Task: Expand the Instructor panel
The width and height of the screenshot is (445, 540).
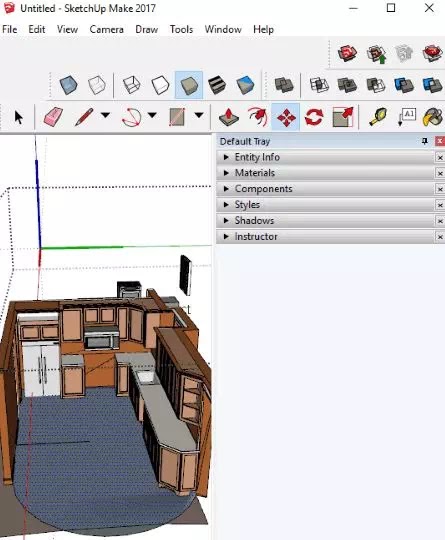Action: (325, 237)
